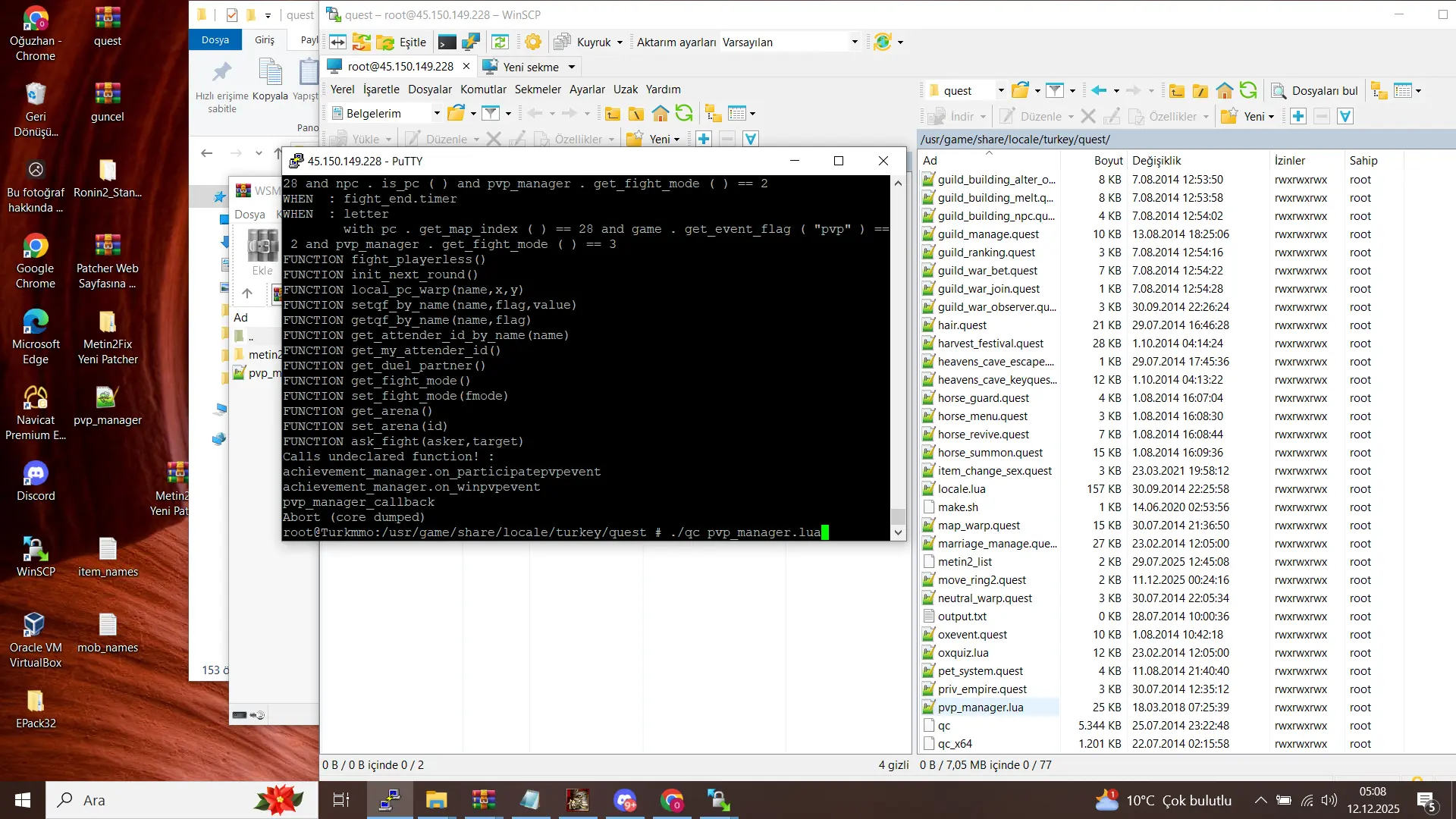Image resolution: width=1456 pixels, height=819 pixels.
Task: Click the remote panel back arrow
Action: (x=1099, y=91)
